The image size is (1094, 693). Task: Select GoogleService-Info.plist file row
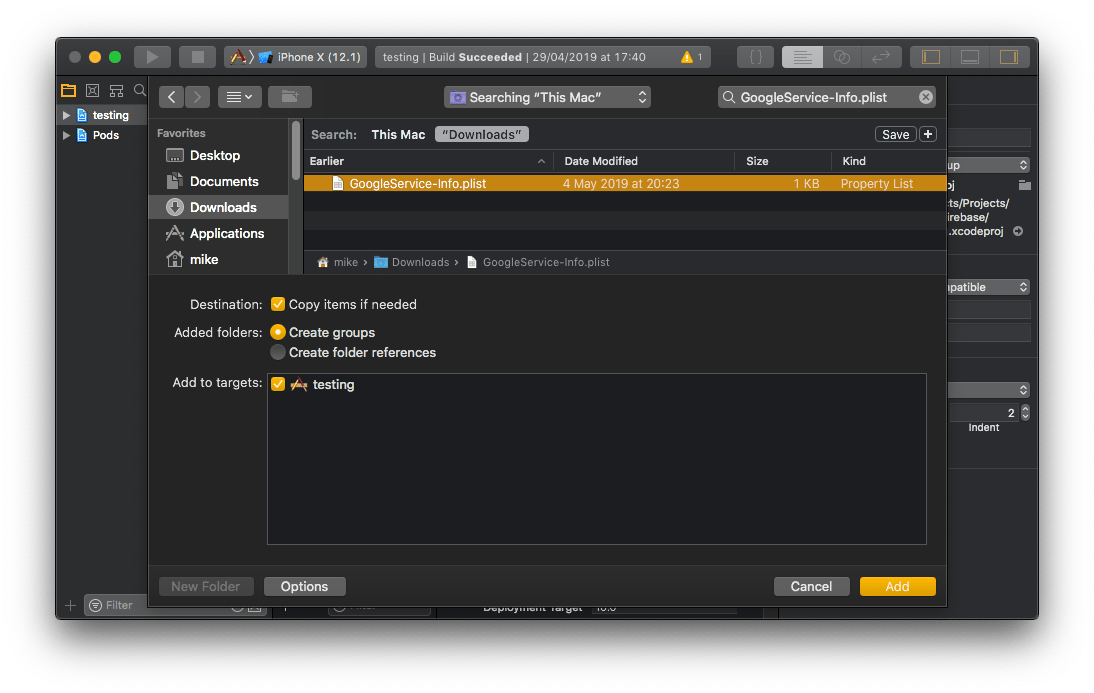[625, 184]
